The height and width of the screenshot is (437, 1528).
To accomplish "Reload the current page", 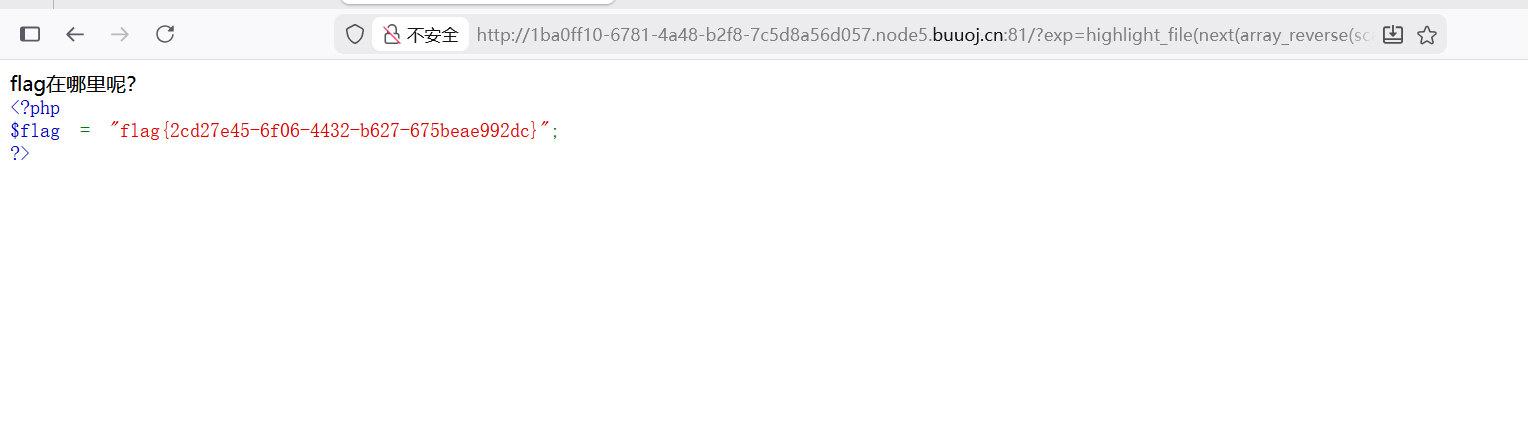I will pyautogui.click(x=165, y=35).
